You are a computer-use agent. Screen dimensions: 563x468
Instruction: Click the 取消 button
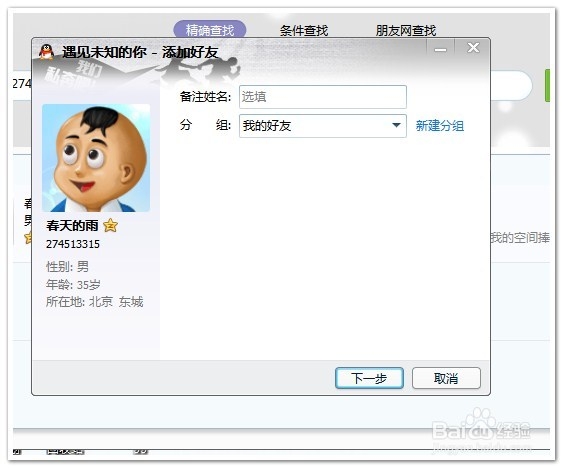446,378
